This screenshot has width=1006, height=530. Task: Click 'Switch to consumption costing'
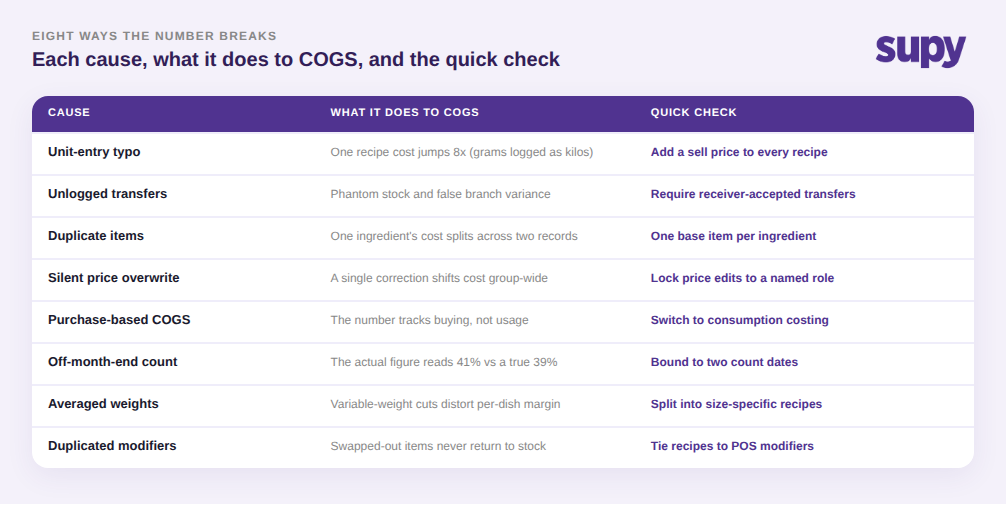[x=740, y=320]
